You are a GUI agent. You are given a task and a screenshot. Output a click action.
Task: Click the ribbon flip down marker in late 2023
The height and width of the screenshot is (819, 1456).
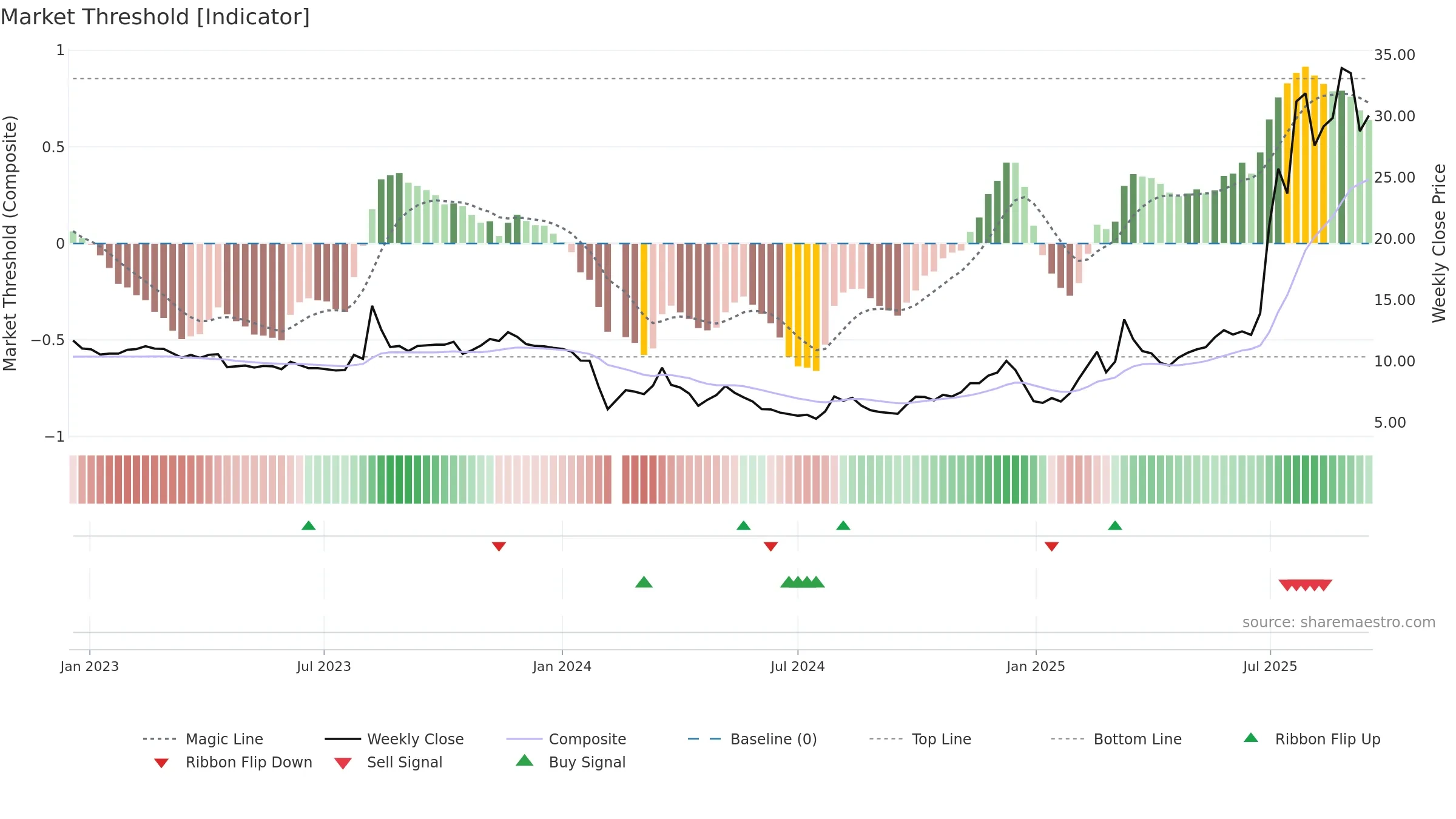click(x=499, y=547)
